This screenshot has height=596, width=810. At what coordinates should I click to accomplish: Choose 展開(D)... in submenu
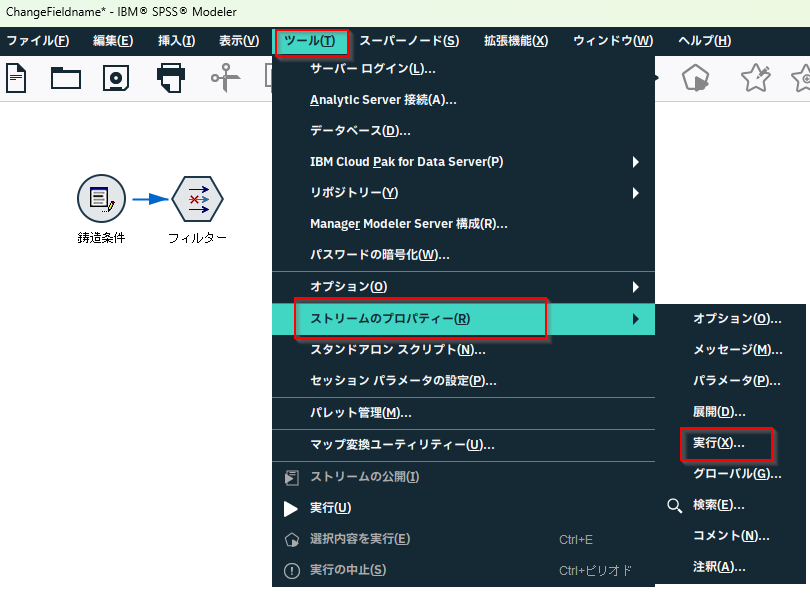pyautogui.click(x=730, y=412)
